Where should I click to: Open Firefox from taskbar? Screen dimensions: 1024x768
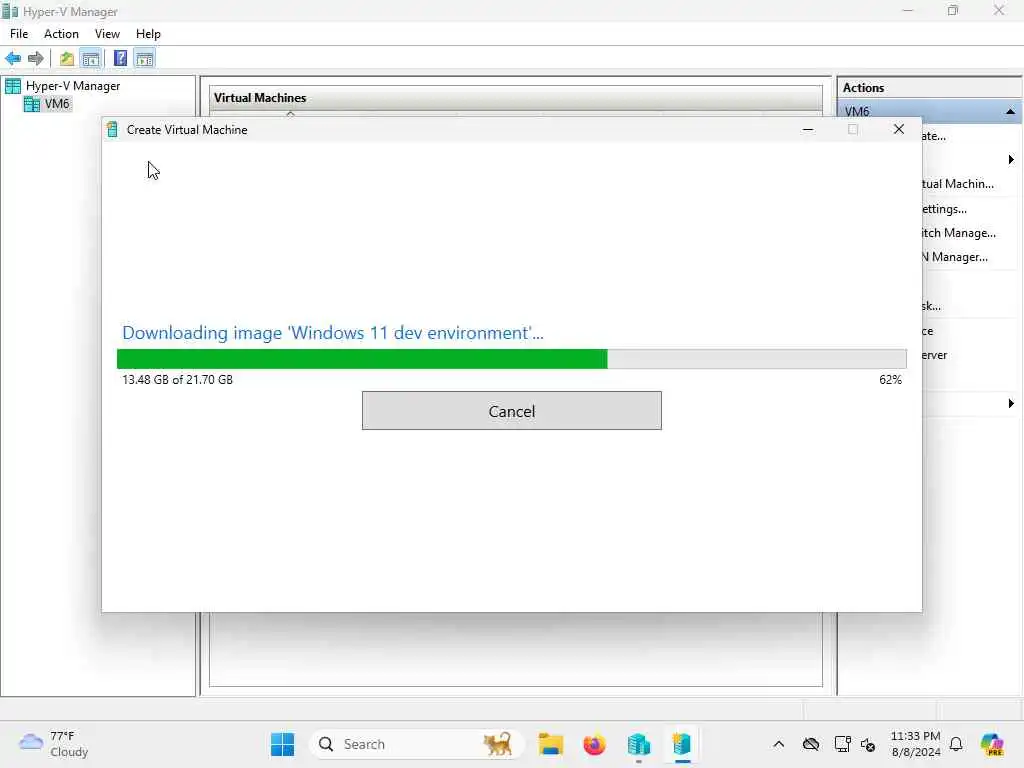594,744
